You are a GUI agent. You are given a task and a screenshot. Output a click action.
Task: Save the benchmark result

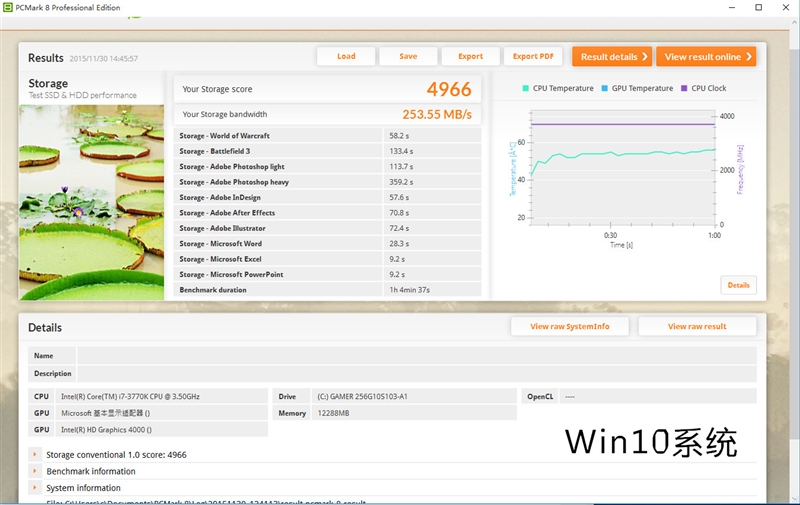(408, 57)
